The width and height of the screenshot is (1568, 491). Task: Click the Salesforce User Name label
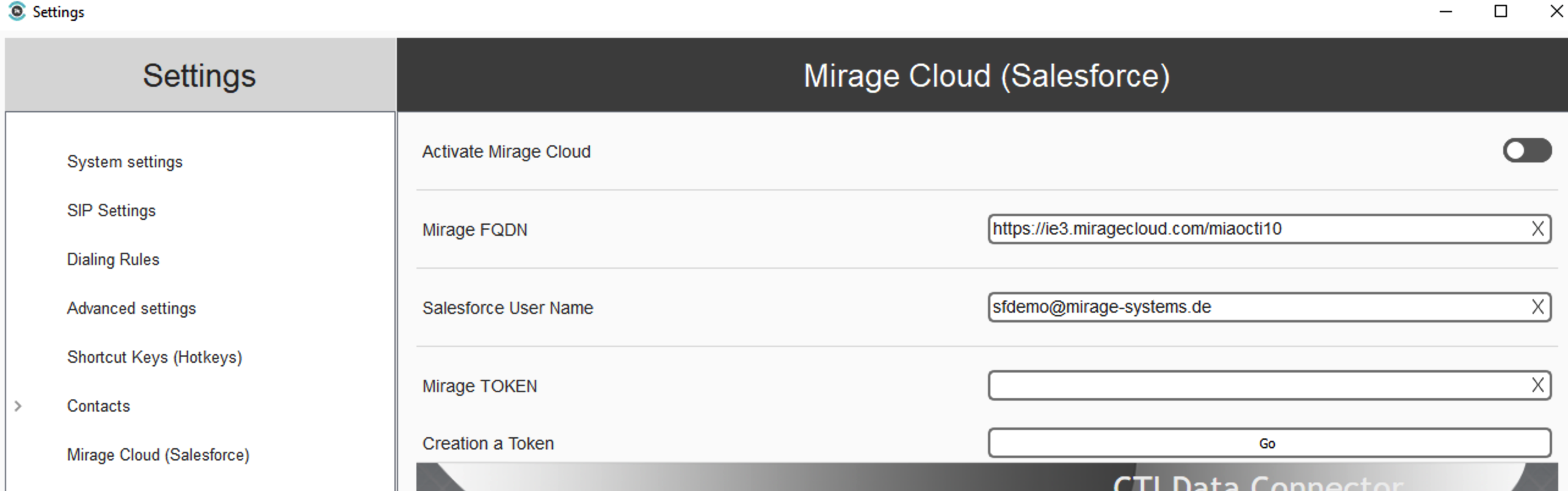[x=507, y=308]
